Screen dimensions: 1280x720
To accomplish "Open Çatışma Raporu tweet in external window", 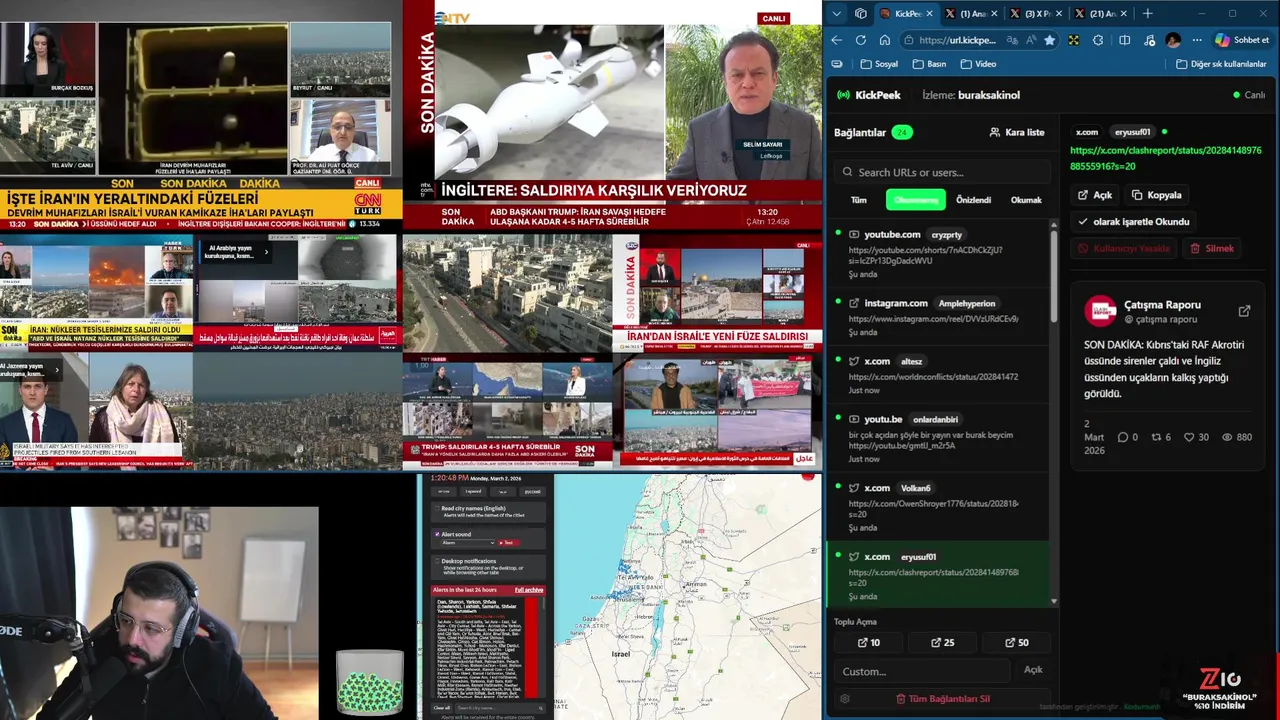I will (1244, 311).
